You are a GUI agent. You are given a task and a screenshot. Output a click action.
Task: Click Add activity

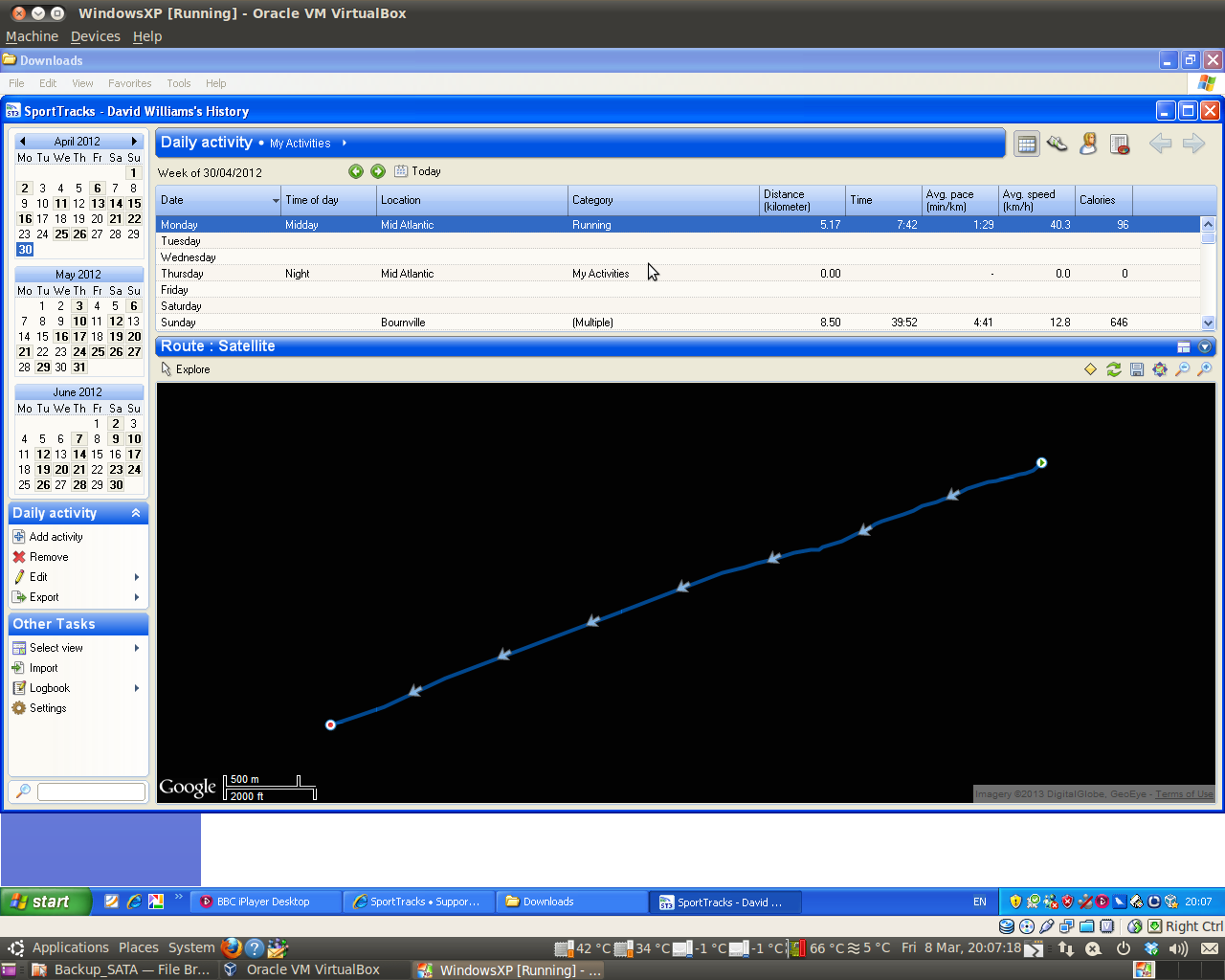coord(56,537)
